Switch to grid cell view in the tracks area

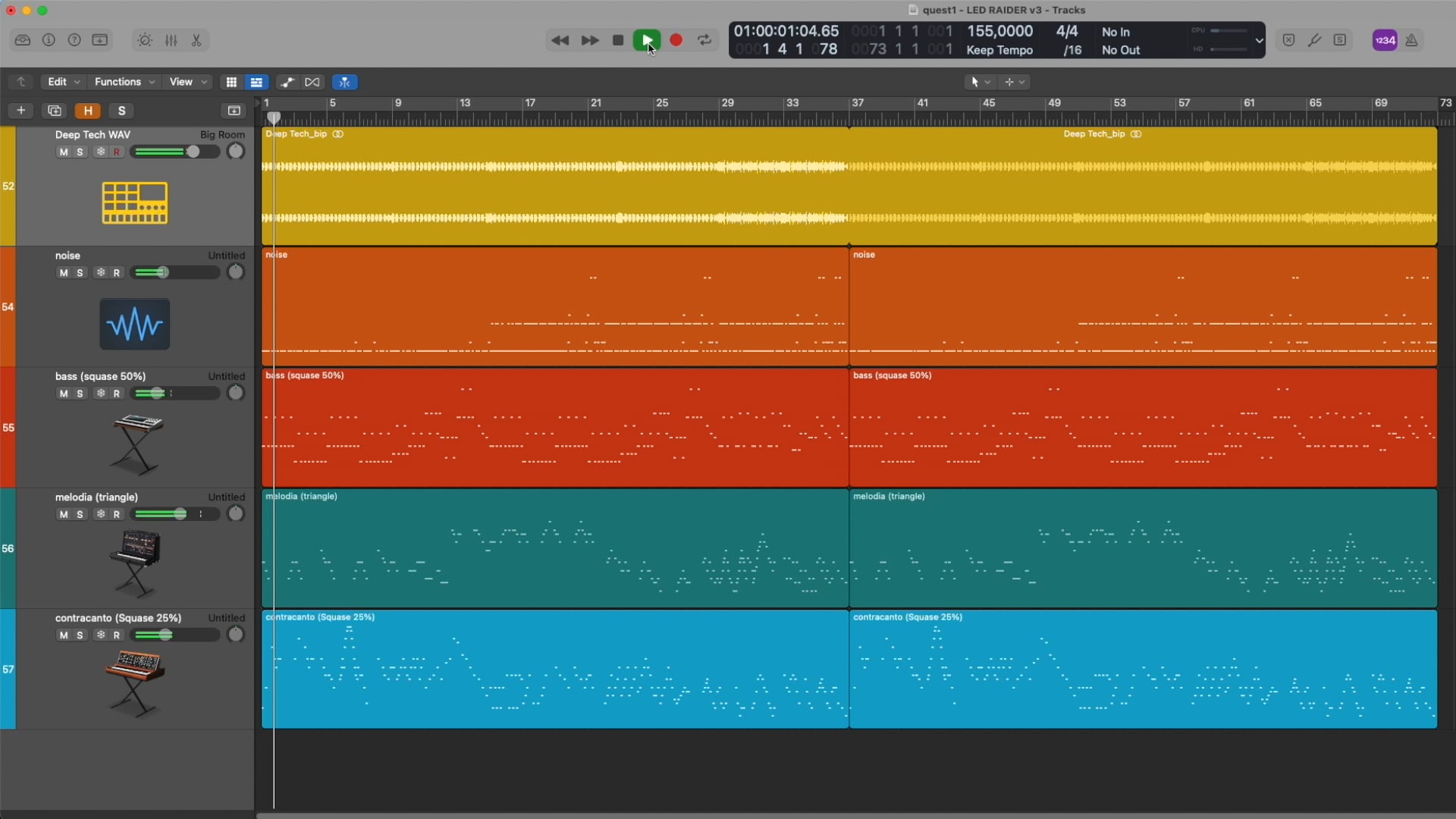pyautogui.click(x=231, y=82)
